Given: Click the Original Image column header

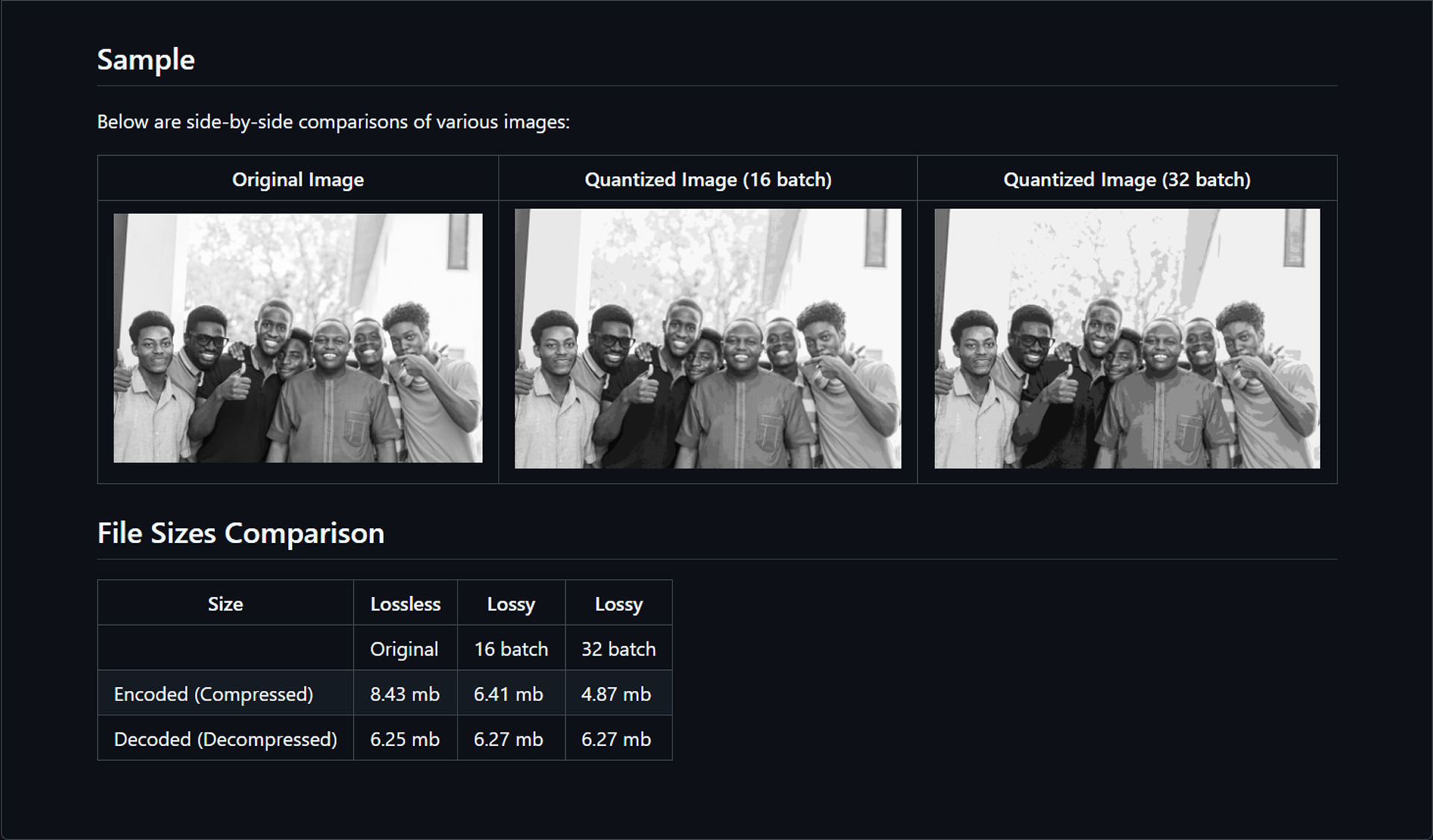Looking at the screenshot, I should pyautogui.click(x=298, y=179).
